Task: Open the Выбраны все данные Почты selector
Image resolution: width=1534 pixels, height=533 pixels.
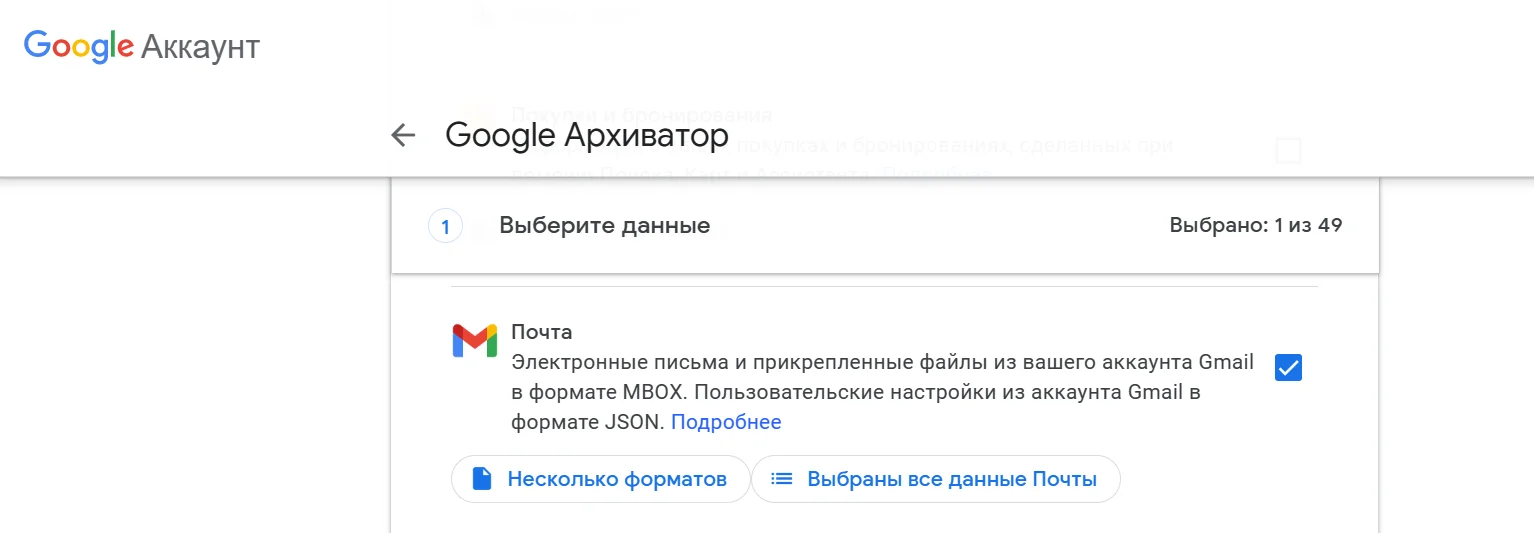Action: [935, 479]
